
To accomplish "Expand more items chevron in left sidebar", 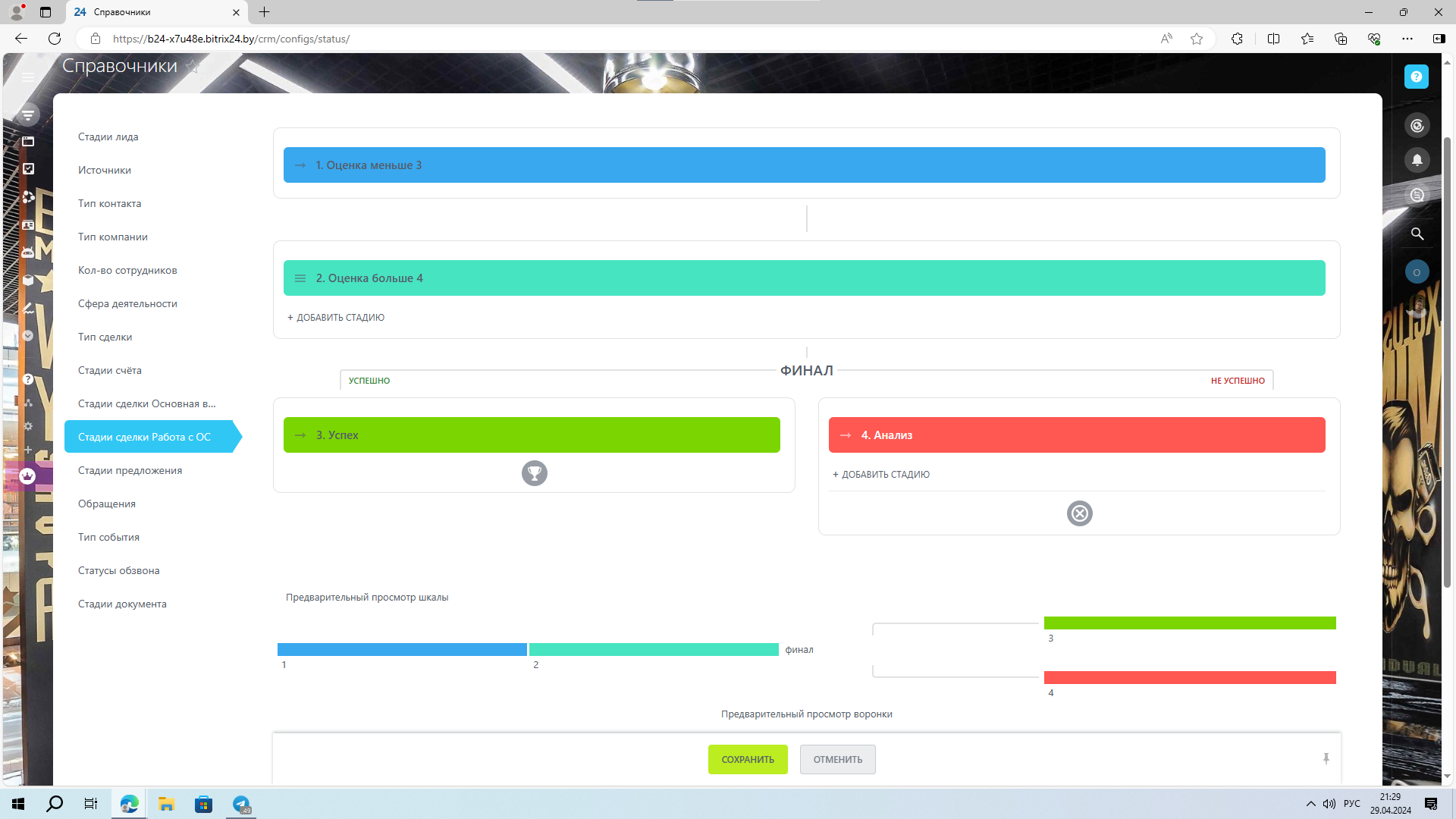I will coord(28,335).
